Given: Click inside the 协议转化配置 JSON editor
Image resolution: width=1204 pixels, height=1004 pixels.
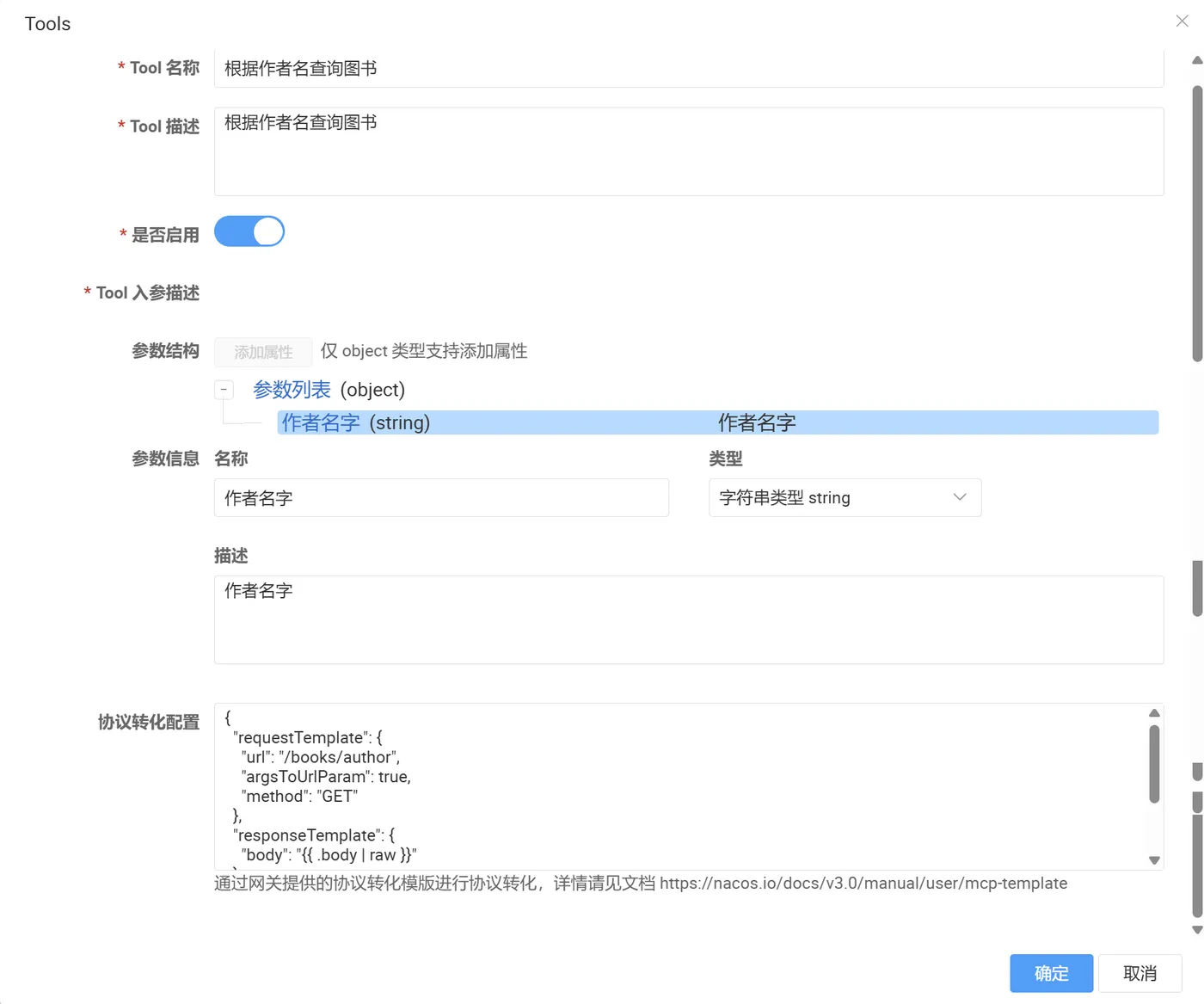Looking at the screenshot, I should point(679,786).
